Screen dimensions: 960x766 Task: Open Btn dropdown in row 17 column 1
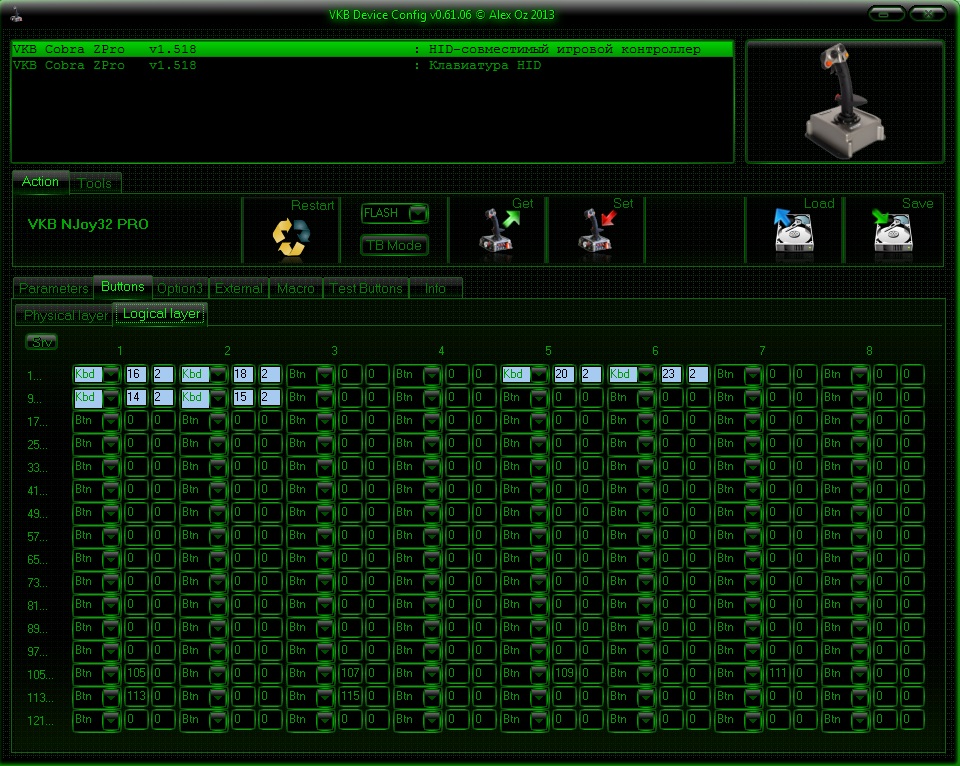[111, 421]
